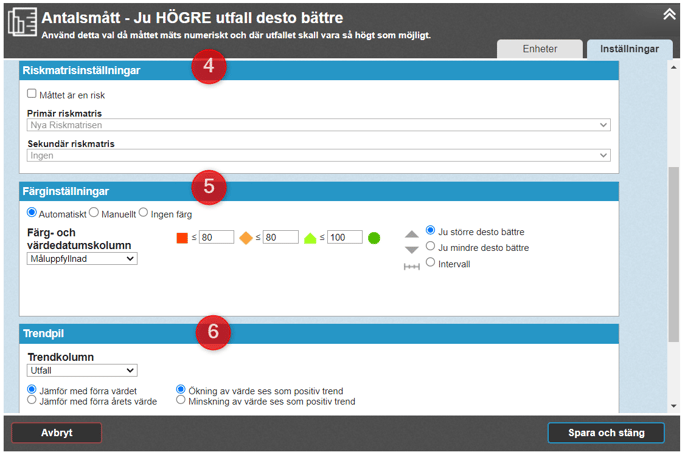Select the 'Manuellt' color option
The image size is (685, 455).
click(x=94, y=212)
